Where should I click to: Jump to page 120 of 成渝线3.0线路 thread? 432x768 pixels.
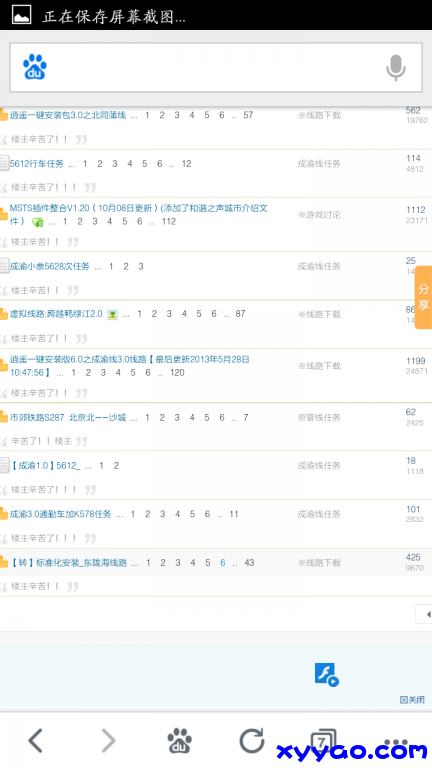pos(177,373)
